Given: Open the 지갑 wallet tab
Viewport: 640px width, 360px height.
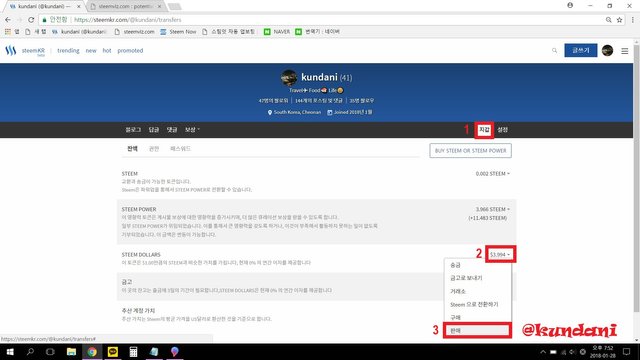Looking at the screenshot, I should (484, 129).
